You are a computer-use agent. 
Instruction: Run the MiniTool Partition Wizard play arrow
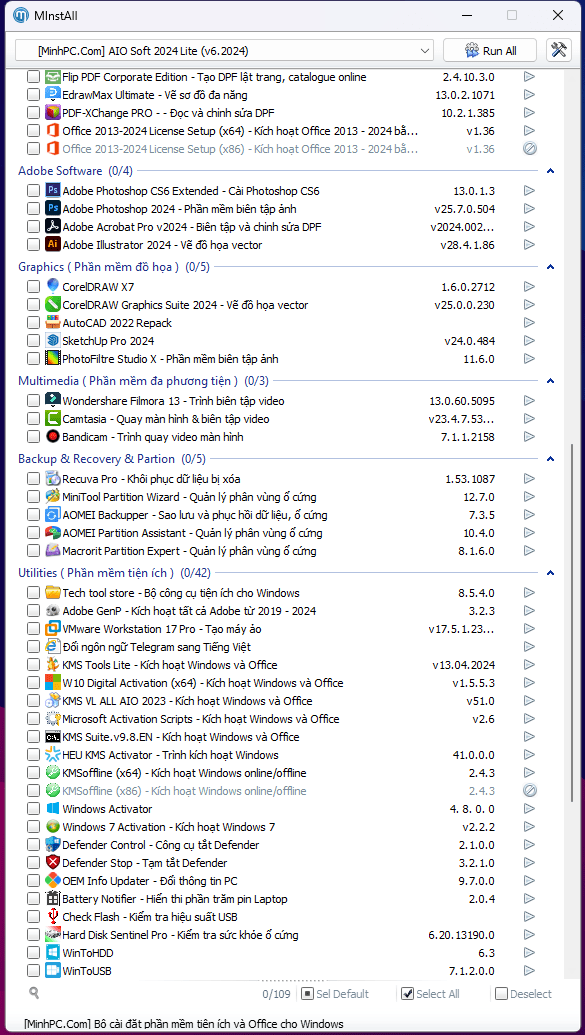[x=529, y=496]
